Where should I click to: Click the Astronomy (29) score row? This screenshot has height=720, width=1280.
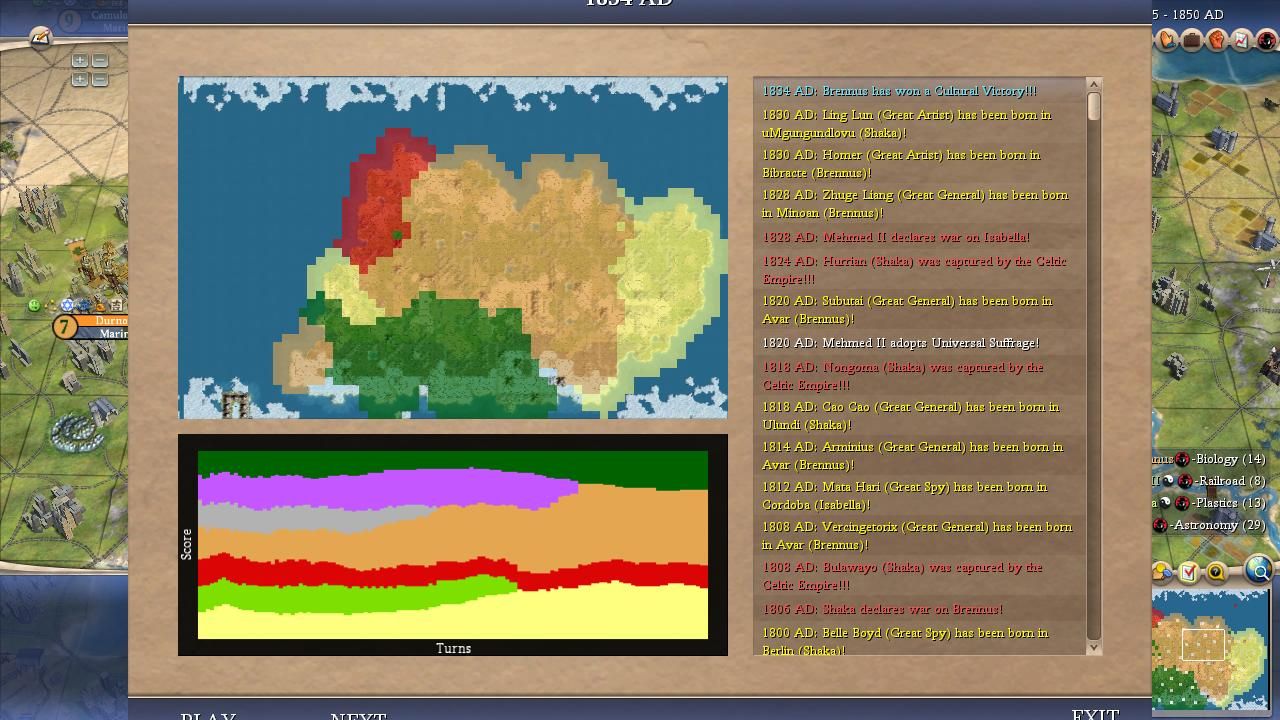click(x=1210, y=525)
